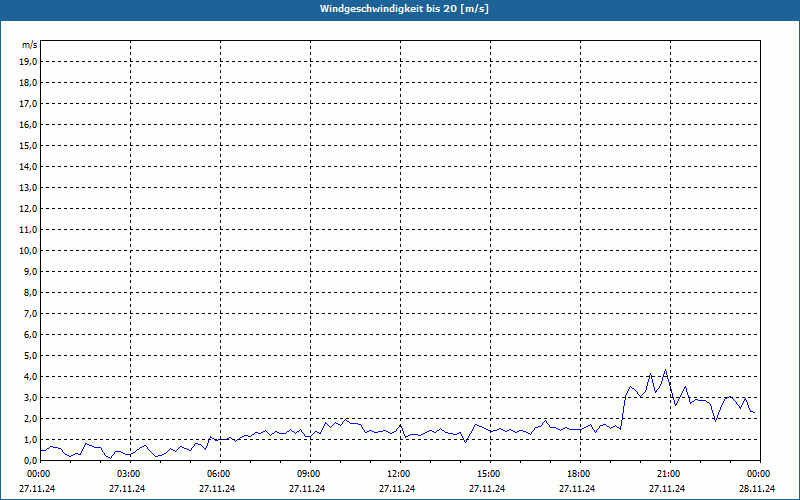Click the 10,0 y-axis value

click(x=28, y=251)
